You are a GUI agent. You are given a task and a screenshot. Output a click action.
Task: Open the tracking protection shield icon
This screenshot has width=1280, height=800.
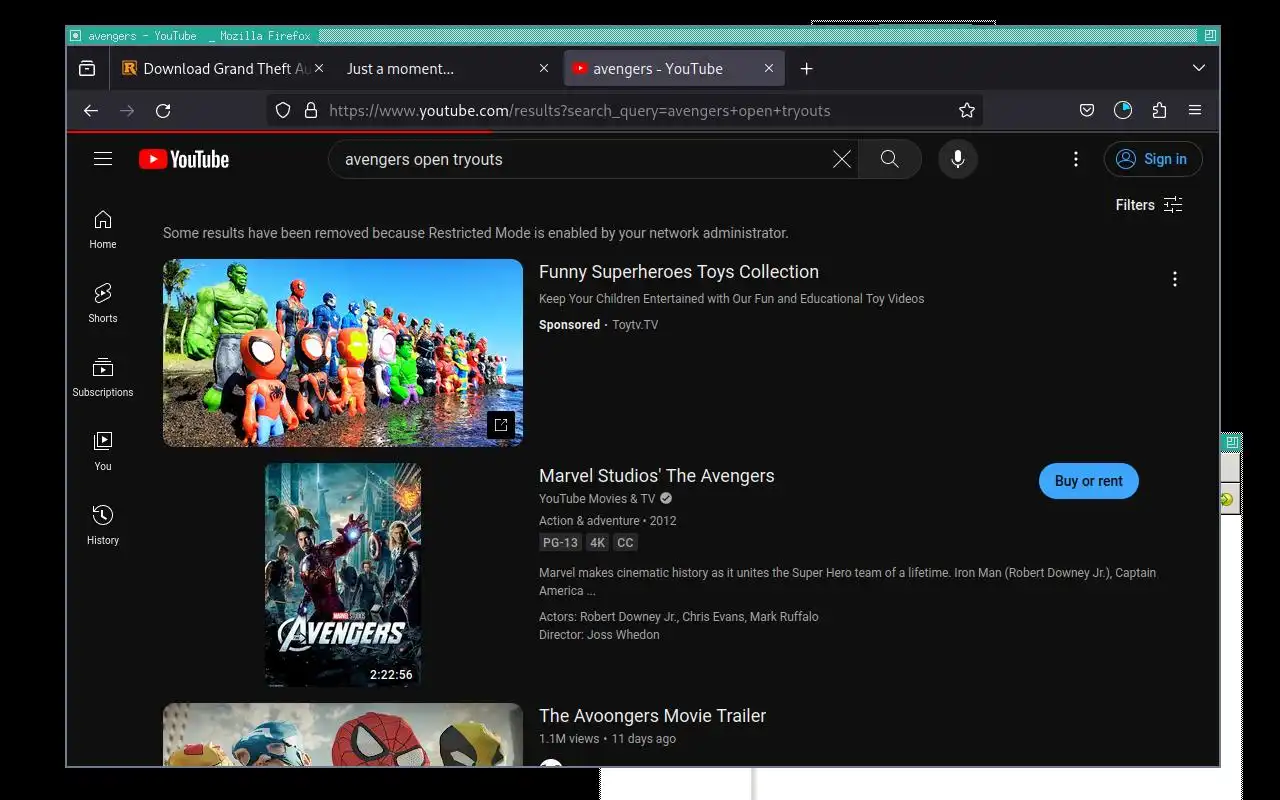tap(283, 111)
